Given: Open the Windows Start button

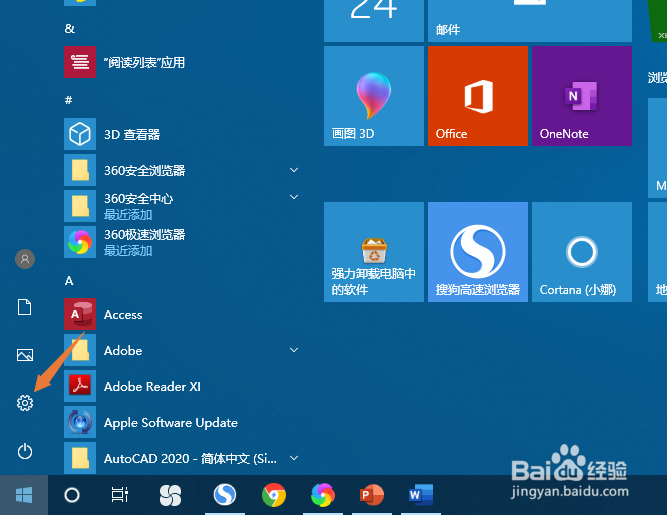Looking at the screenshot, I should [x=24, y=495].
